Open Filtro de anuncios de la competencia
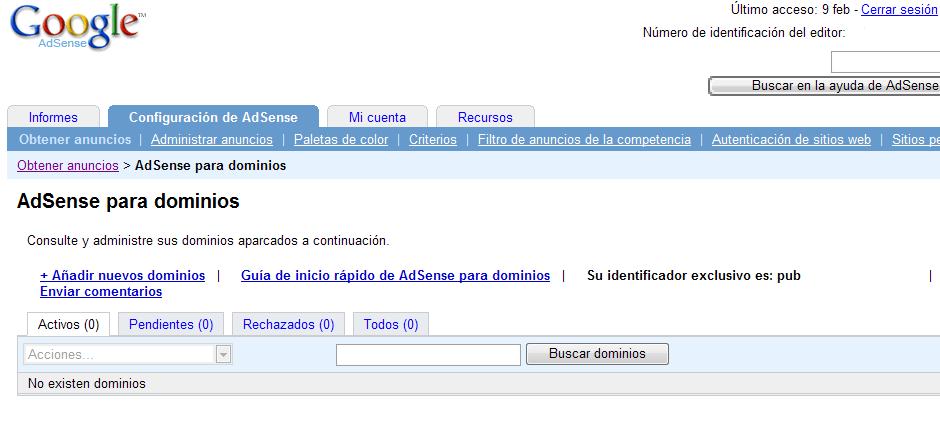 (584, 140)
